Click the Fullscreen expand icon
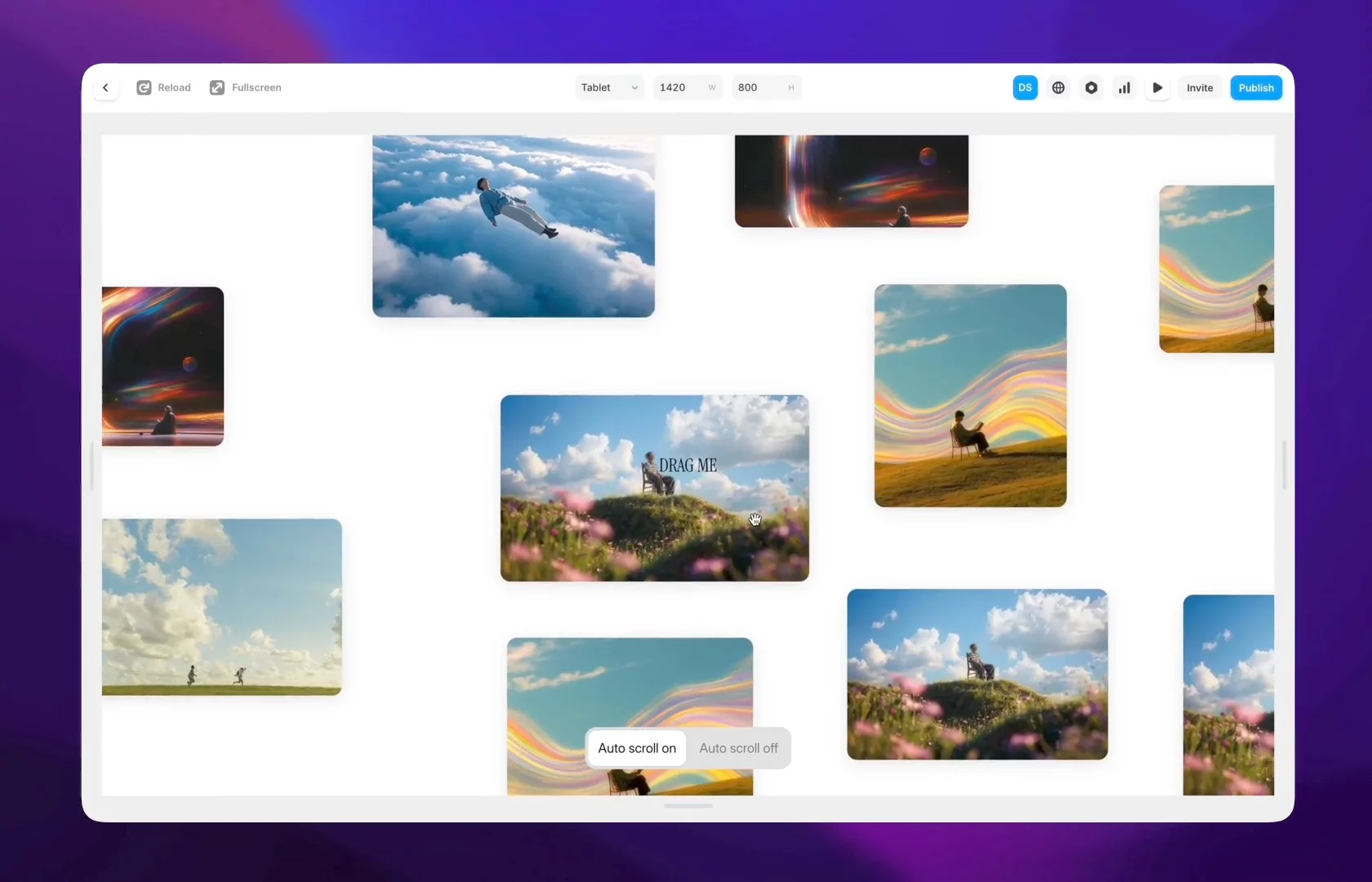Screen dimensions: 1372x882 (x=217, y=87)
